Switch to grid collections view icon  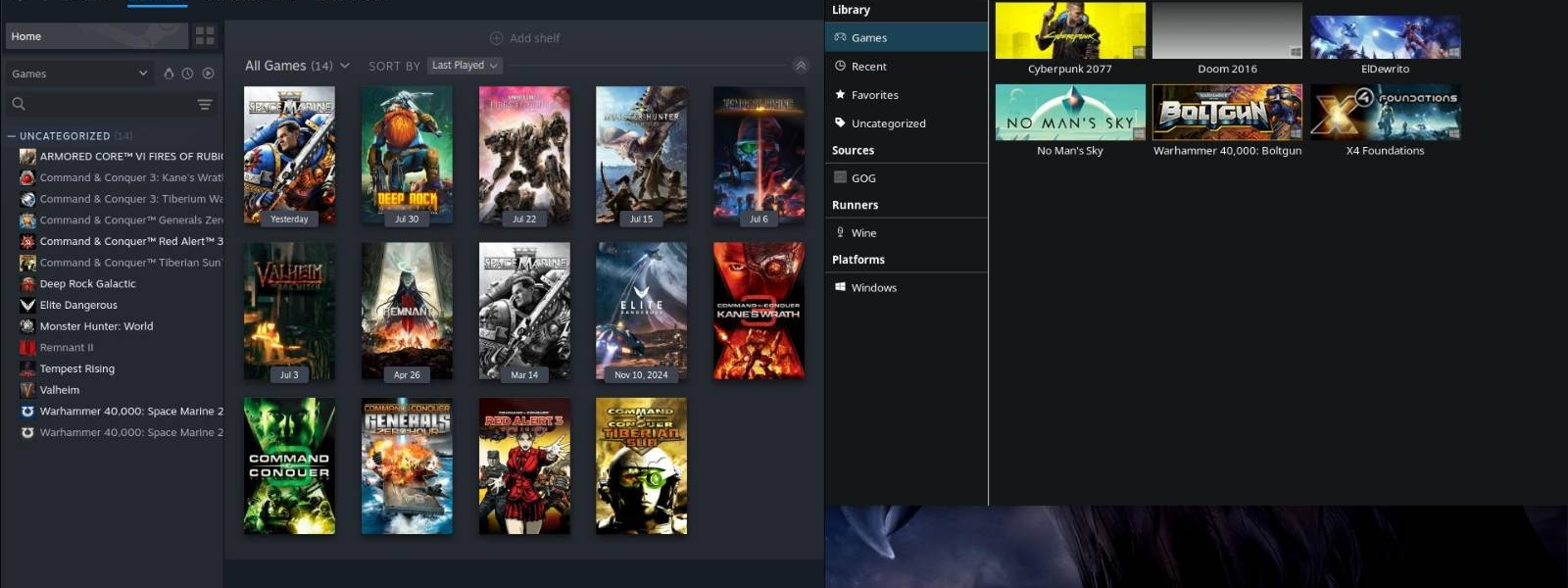(x=205, y=36)
